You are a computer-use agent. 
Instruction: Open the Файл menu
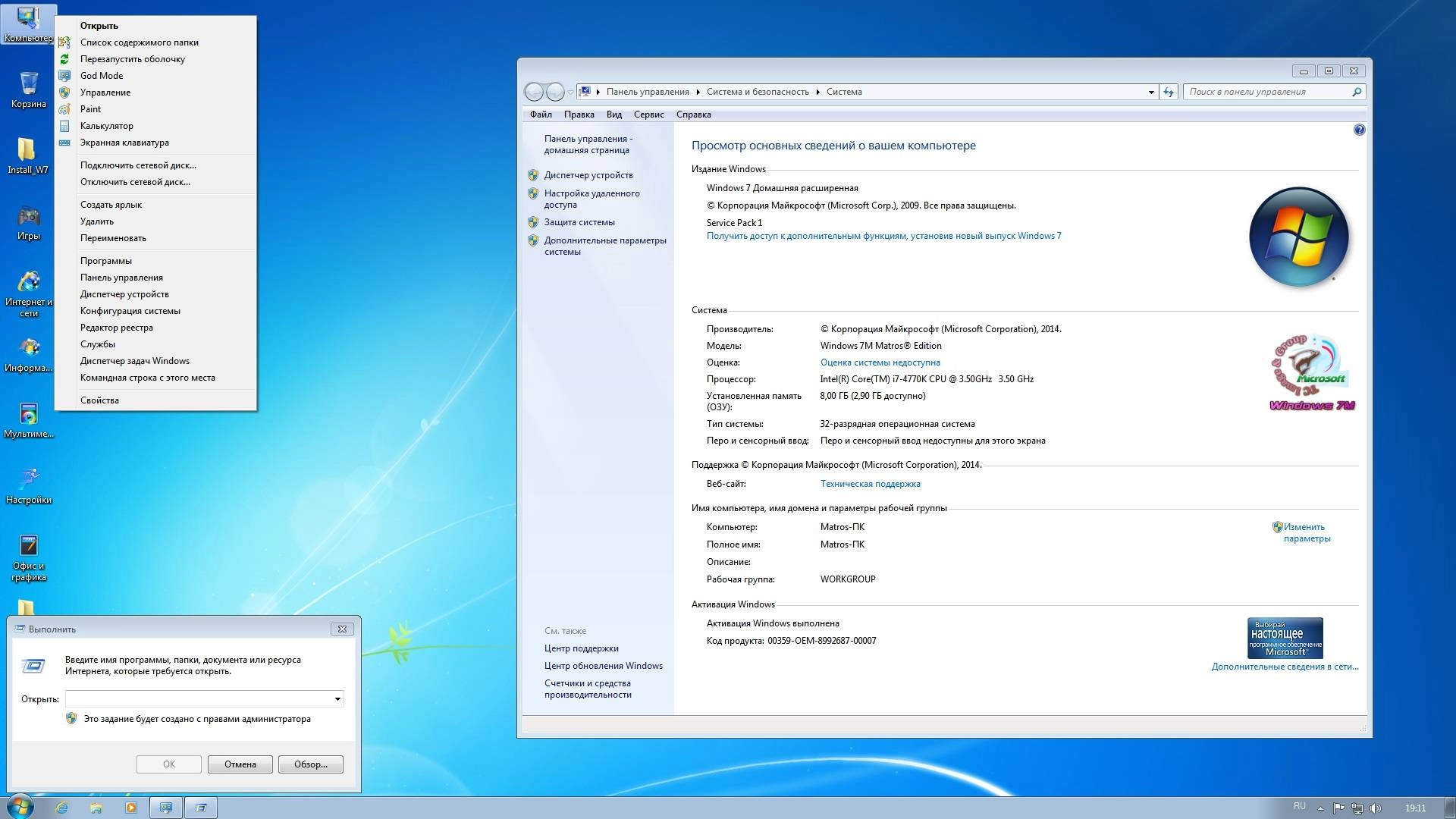pyautogui.click(x=541, y=115)
